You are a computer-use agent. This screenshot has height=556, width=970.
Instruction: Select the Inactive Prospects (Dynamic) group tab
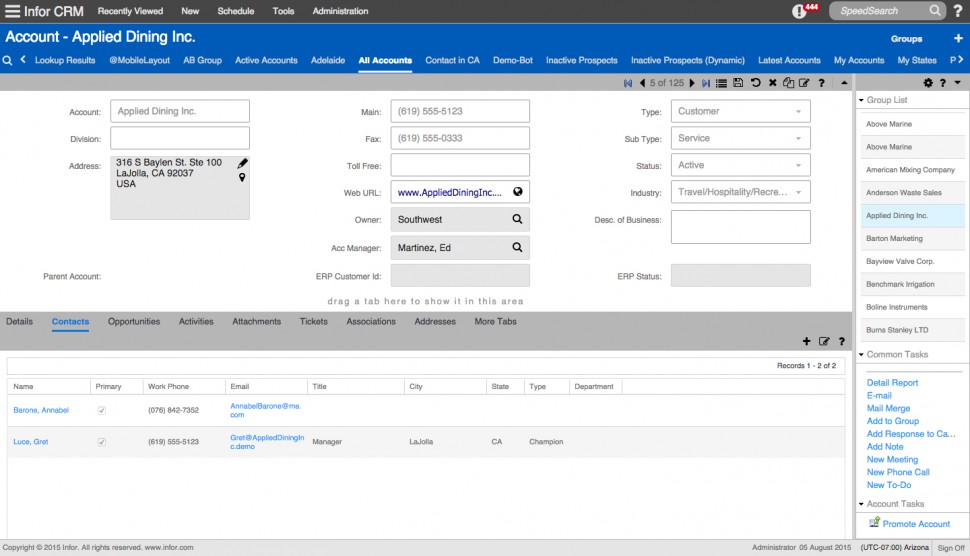click(x=687, y=60)
